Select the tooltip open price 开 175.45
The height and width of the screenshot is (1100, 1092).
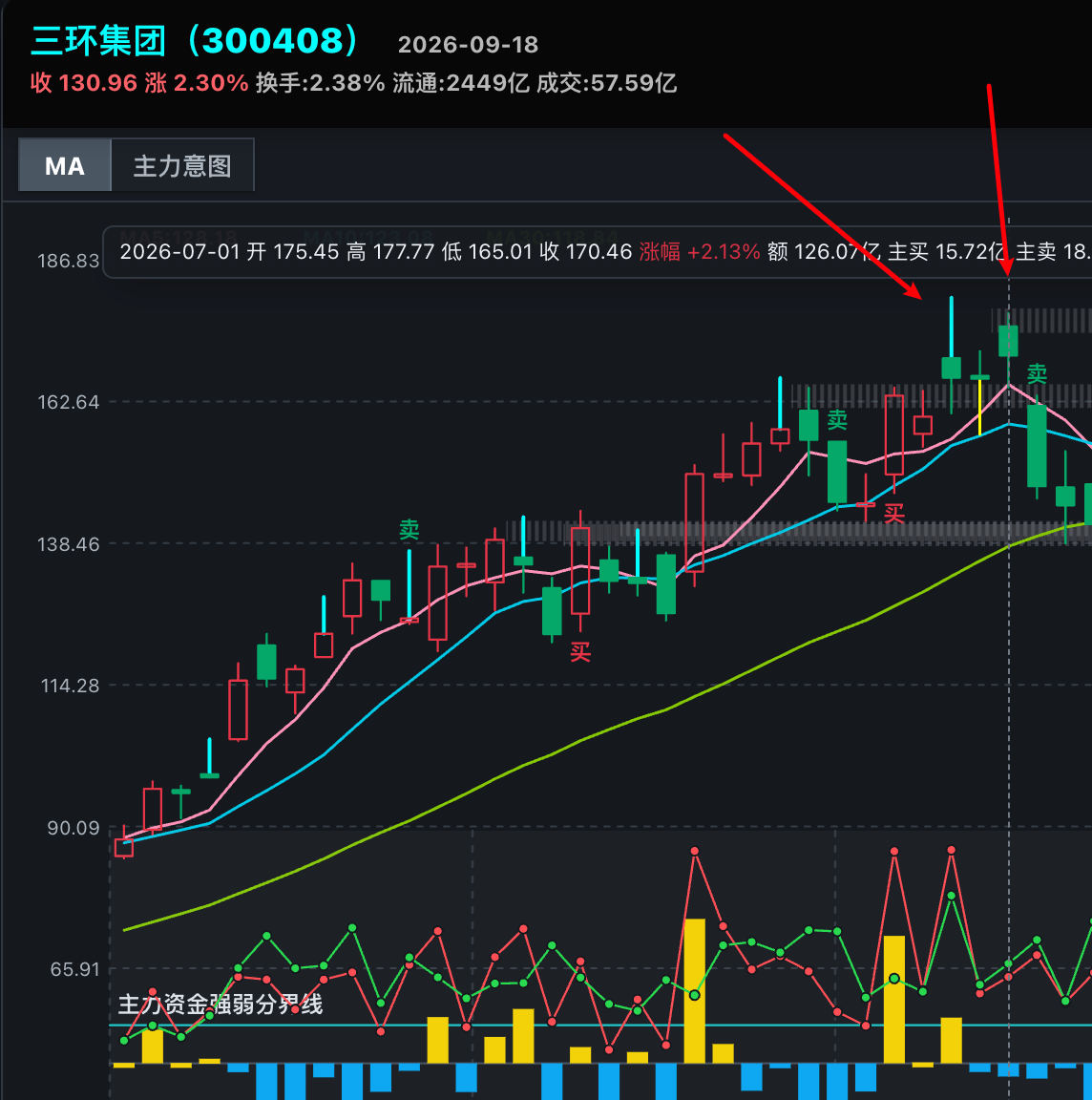click(292, 252)
